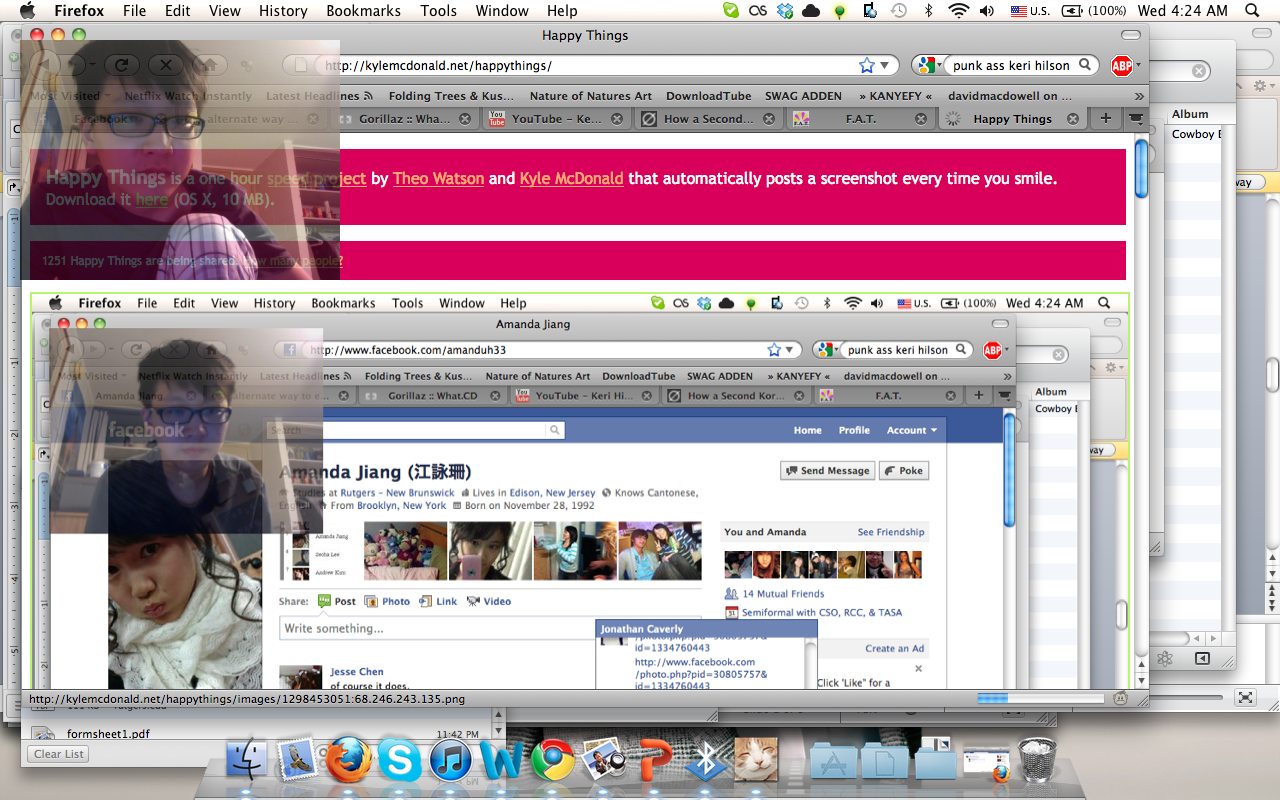1280x800 pixels.
Task: Open Google Chrome in the dock
Action: point(553,762)
